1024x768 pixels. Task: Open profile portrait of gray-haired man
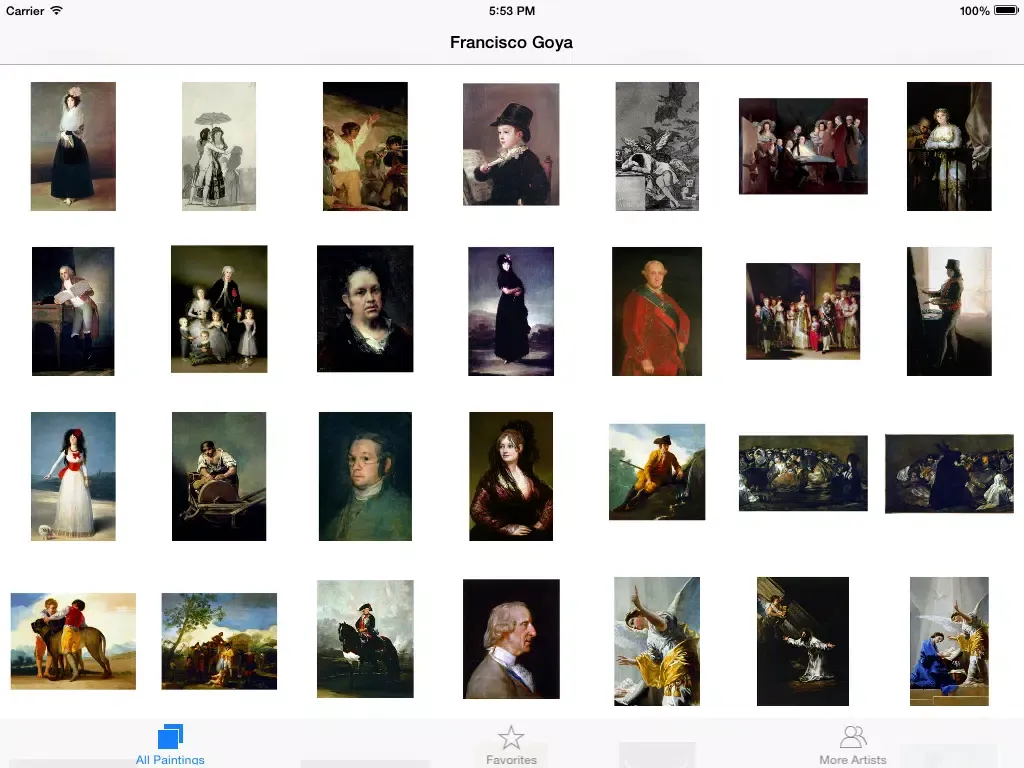point(511,639)
